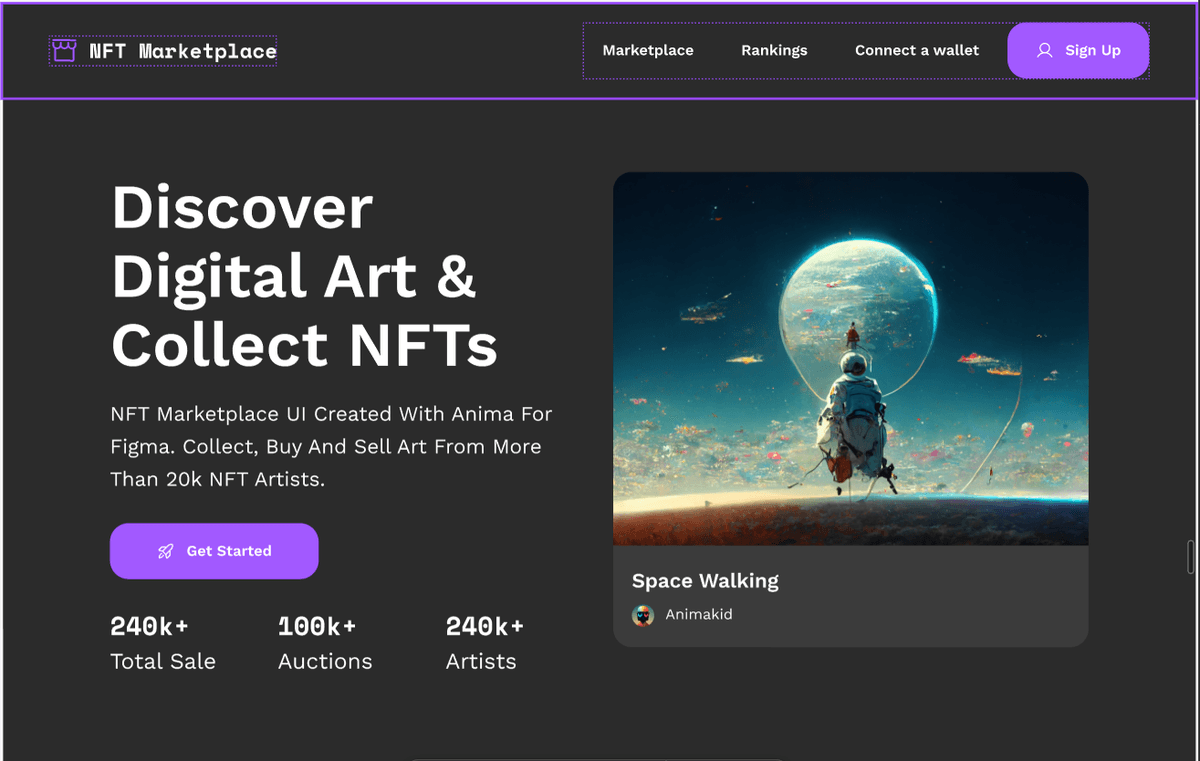Image resolution: width=1200 pixels, height=761 pixels.
Task: Click the Animakid creator name
Action: 699,614
